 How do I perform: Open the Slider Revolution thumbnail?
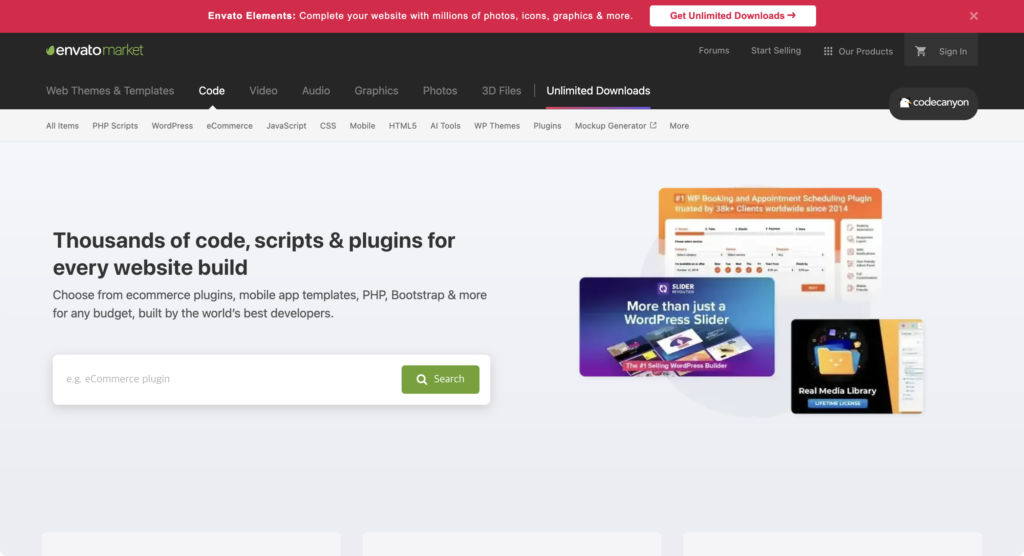tap(677, 327)
